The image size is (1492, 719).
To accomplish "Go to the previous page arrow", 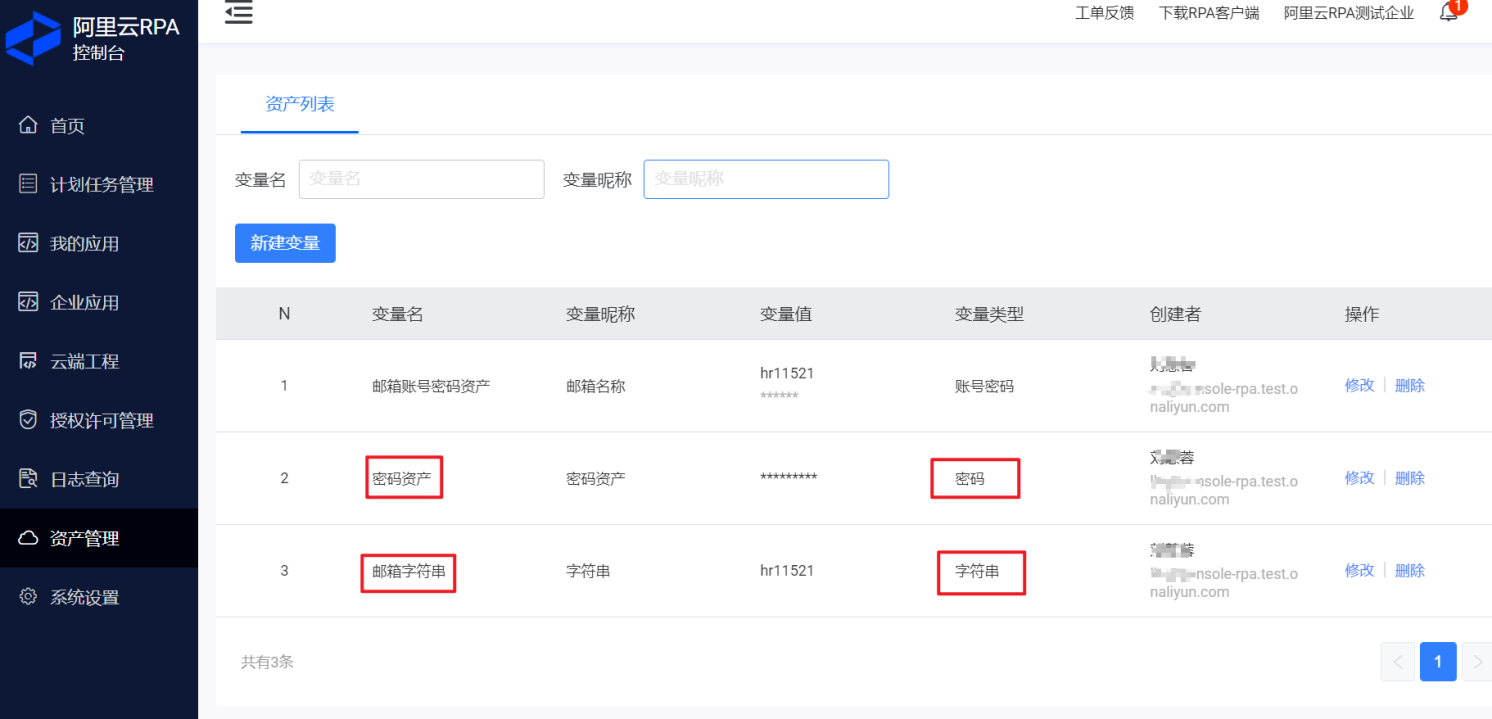I will pos(1398,662).
